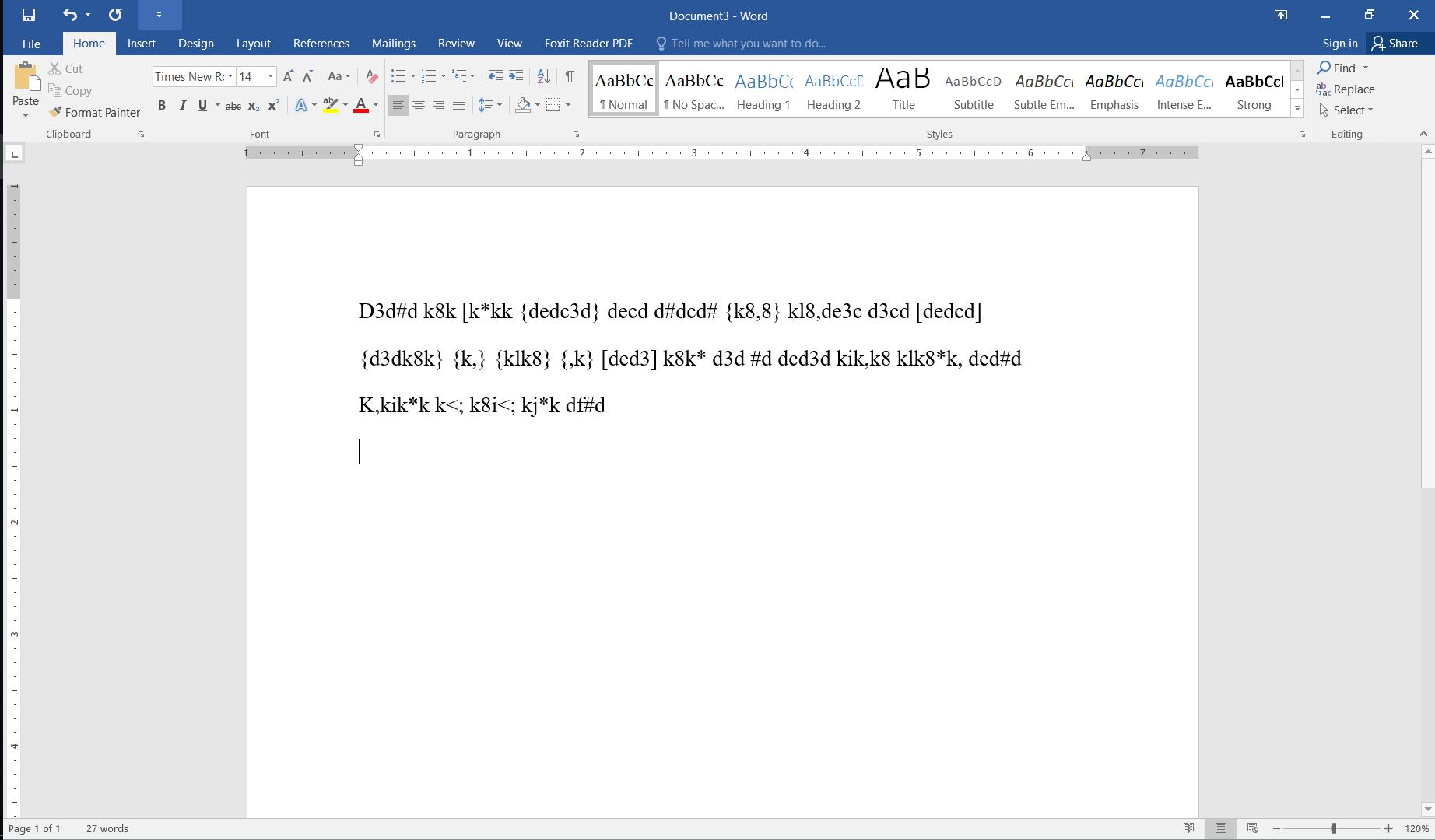Open the References tab
The height and width of the screenshot is (840, 1435).
[x=321, y=44]
